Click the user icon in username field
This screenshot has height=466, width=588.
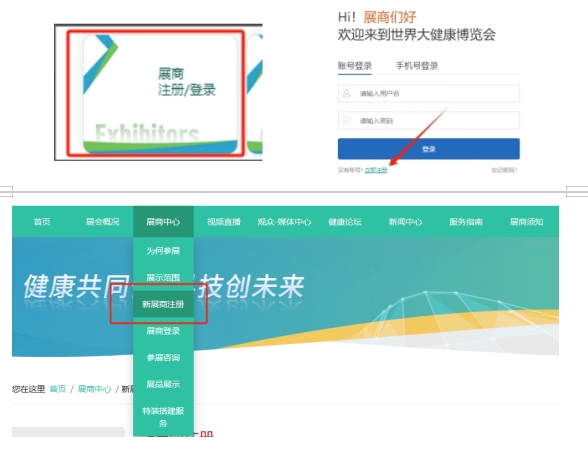pyautogui.click(x=346, y=93)
